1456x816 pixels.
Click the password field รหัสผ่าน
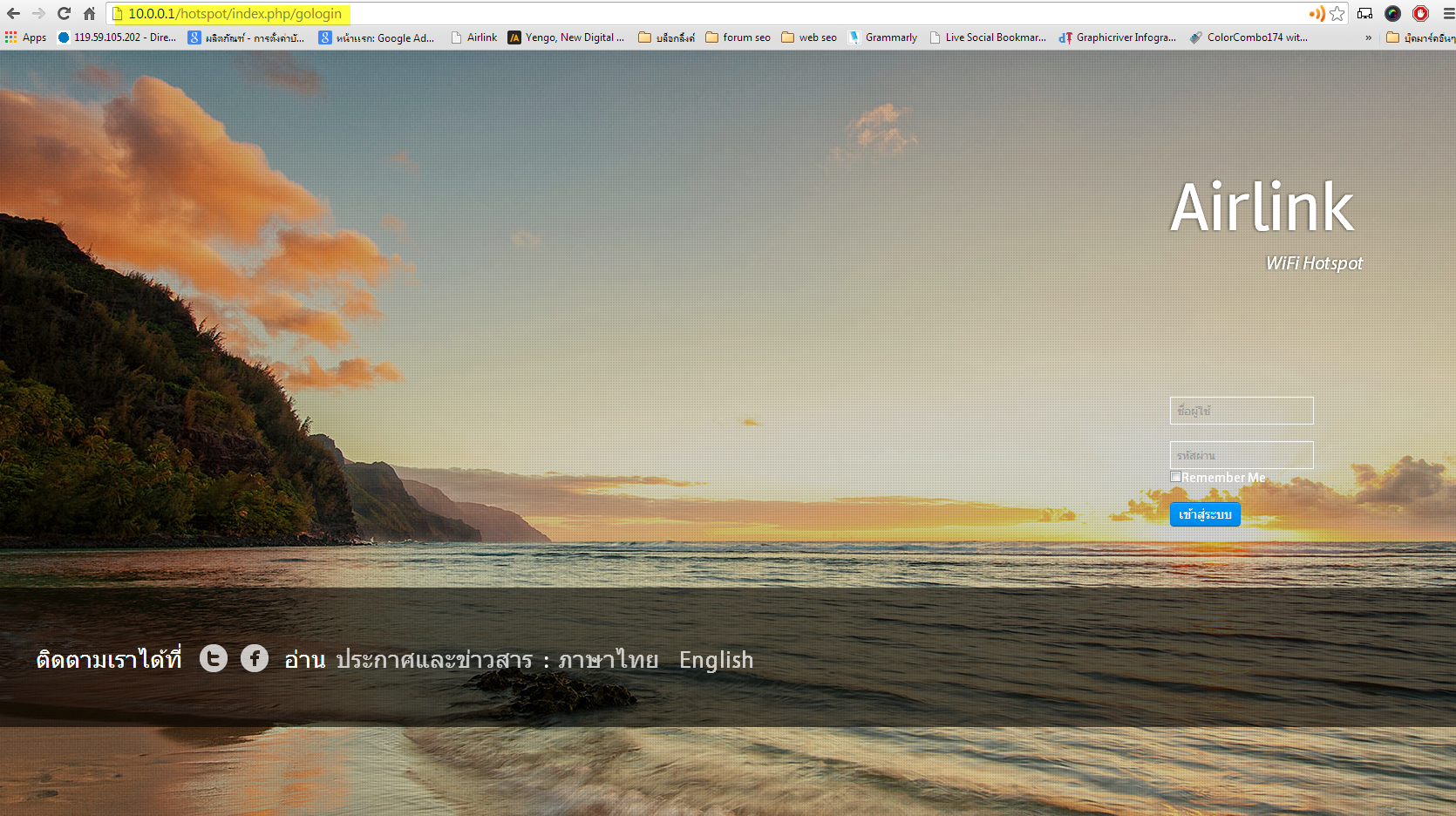point(1242,455)
